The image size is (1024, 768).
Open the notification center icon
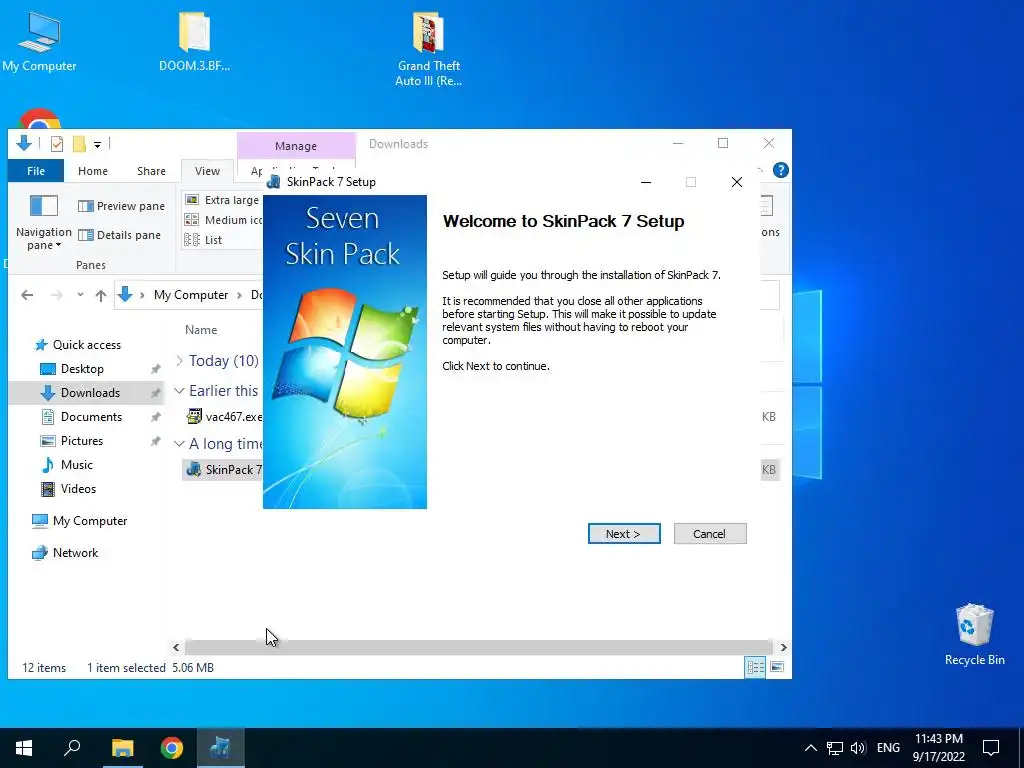point(991,748)
